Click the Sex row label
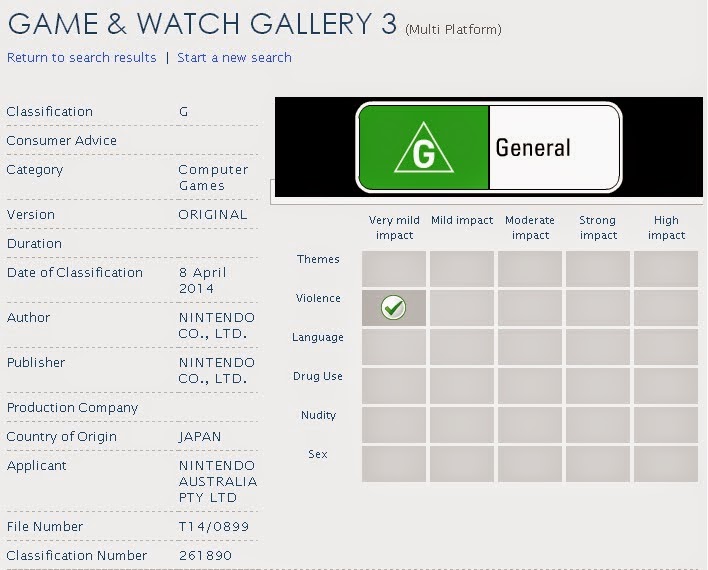This screenshot has width=708, height=570. click(x=318, y=454)
